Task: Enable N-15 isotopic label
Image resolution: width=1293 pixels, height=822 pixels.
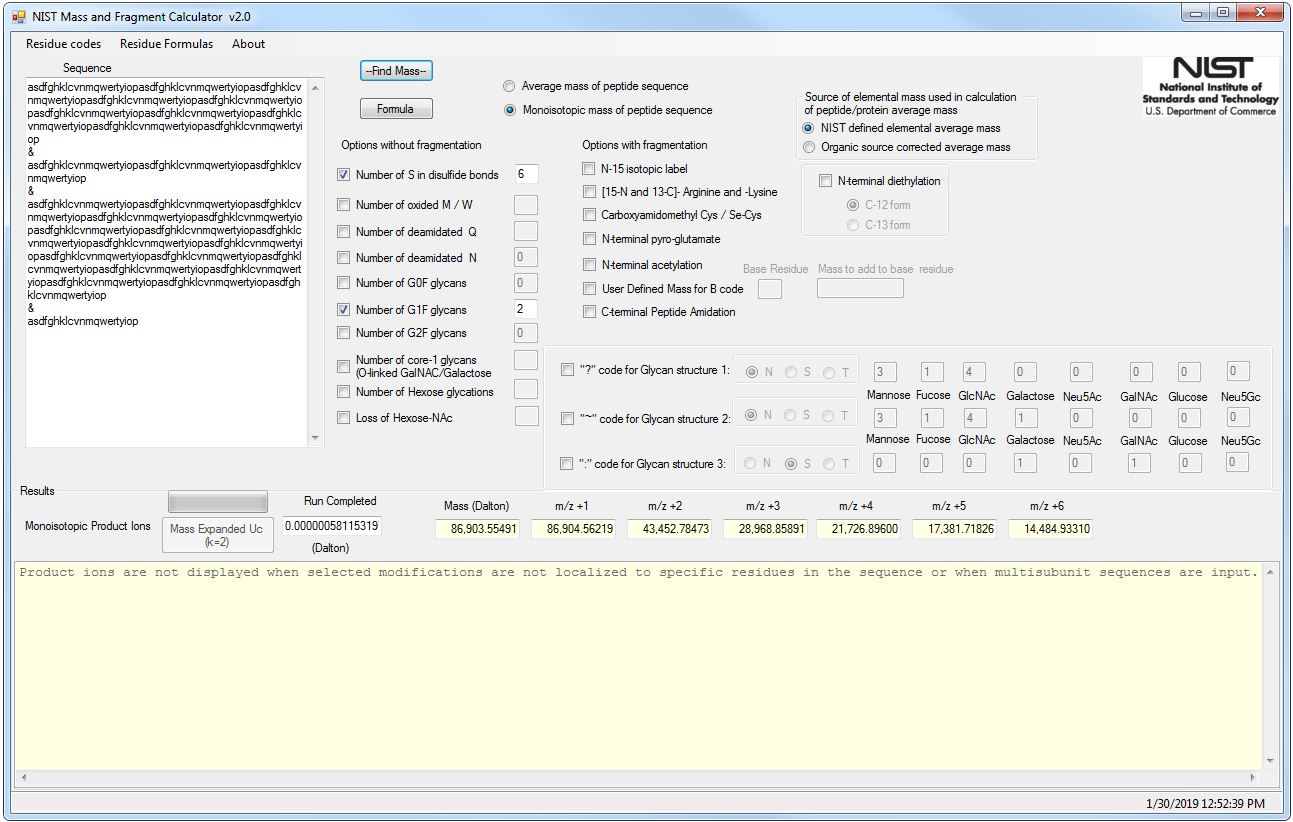Action: [x=589, y=169]
